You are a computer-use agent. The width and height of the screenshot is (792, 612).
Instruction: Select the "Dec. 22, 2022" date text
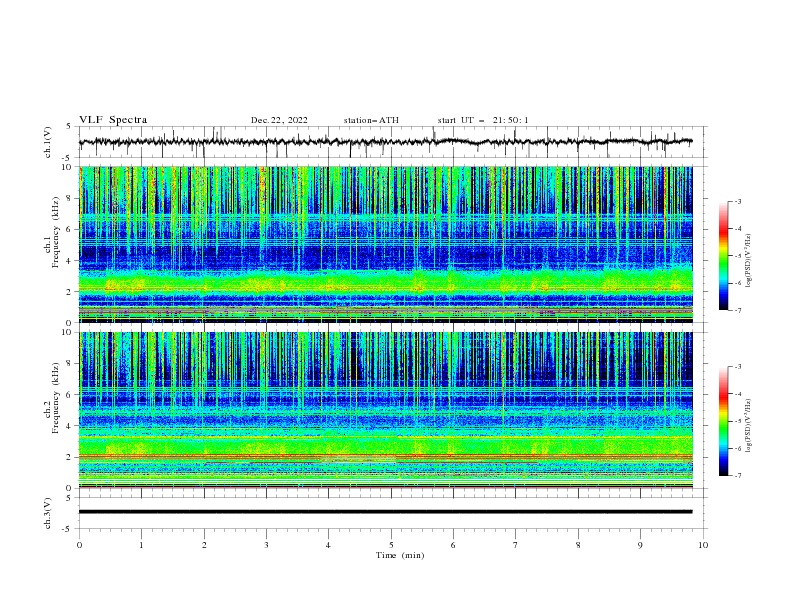279,120
